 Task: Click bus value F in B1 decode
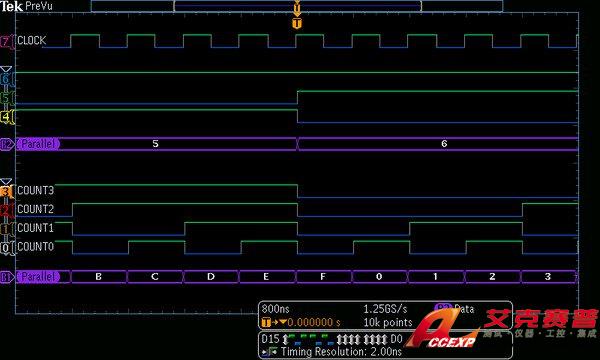tap(323, 277)
